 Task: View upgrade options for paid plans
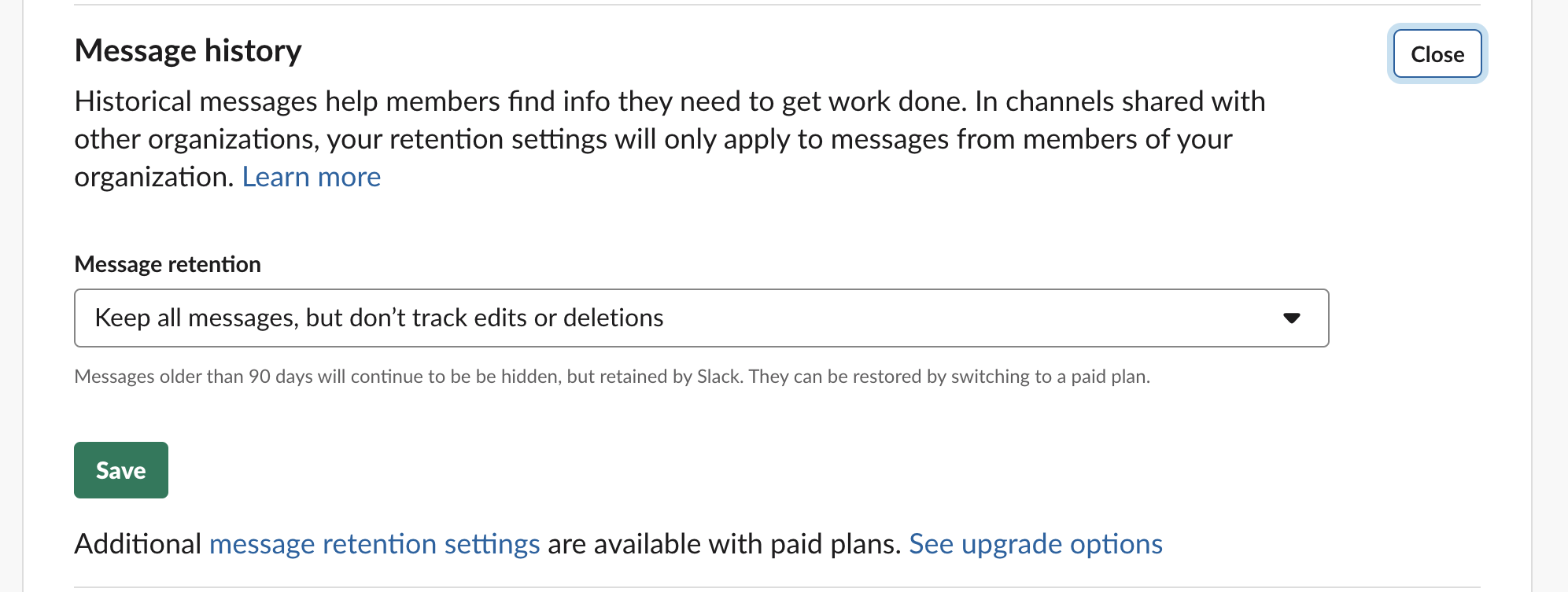1035,542
